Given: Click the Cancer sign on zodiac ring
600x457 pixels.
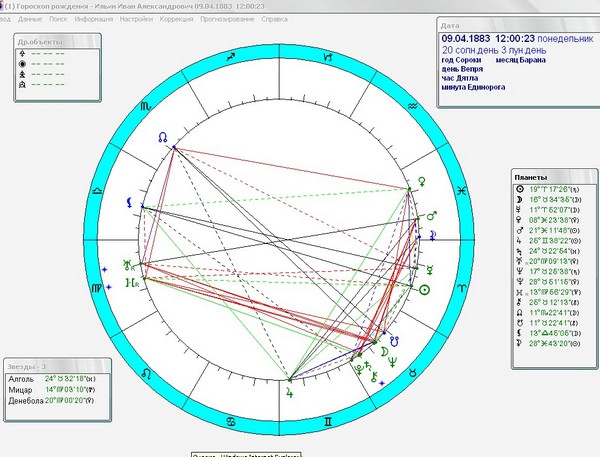Looking at the screenshot, I should (x=231, y=422).
